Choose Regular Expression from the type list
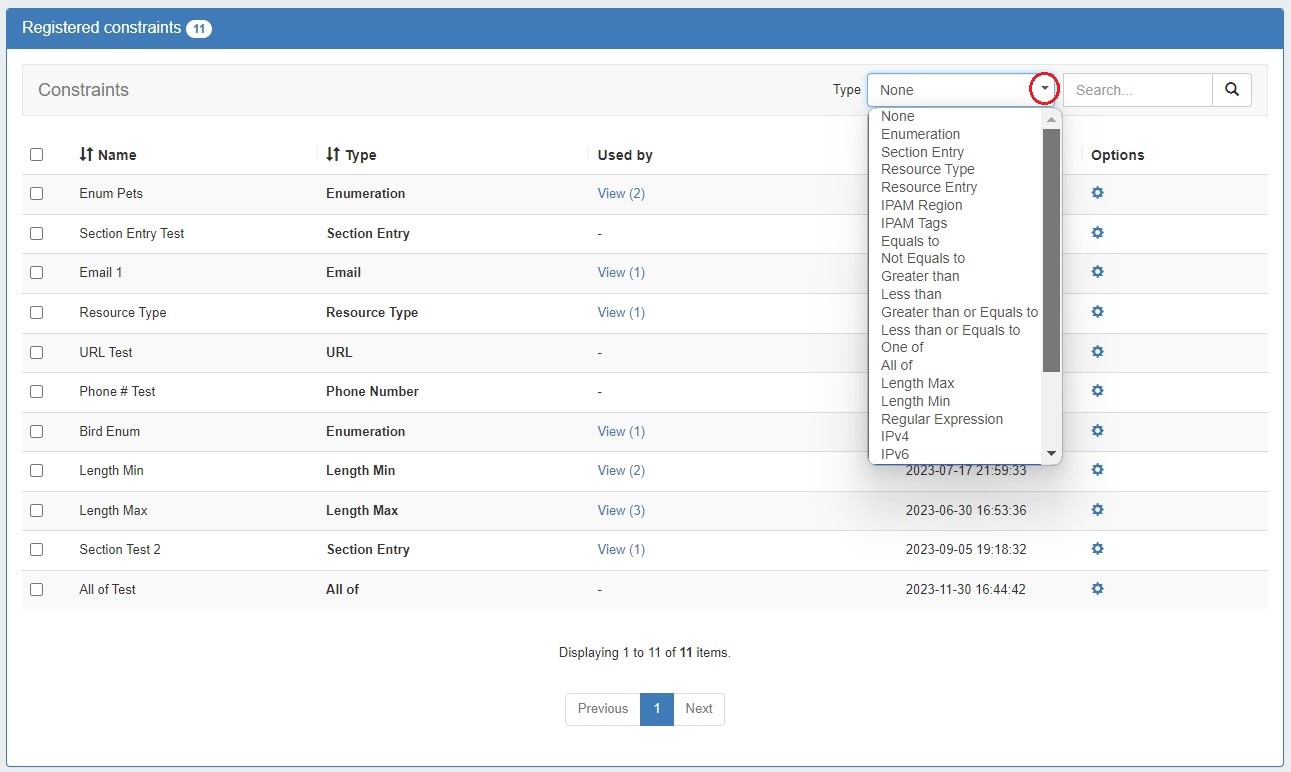The width and height of the screenshot is (1291, 772). click(941, 419)
